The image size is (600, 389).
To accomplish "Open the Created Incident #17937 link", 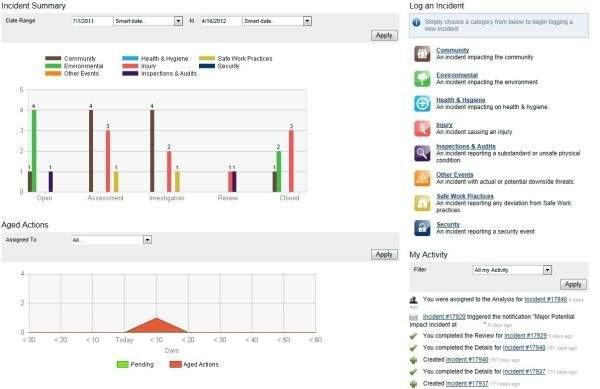I will pos(467,383).
